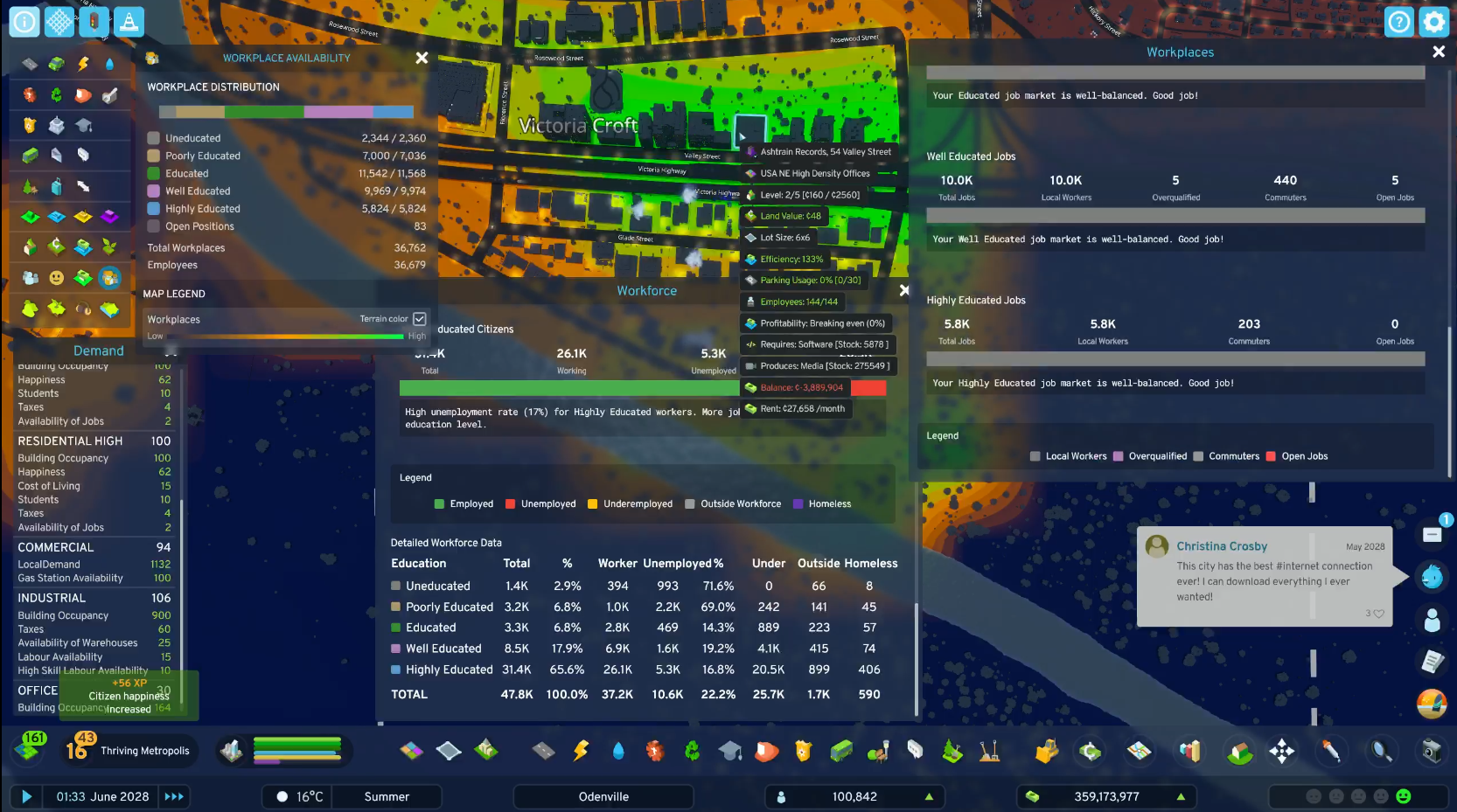Viewport: 1457px width, 812px height.
Task: Change simulation speed with triple arrows
Action: click(174, 797)
